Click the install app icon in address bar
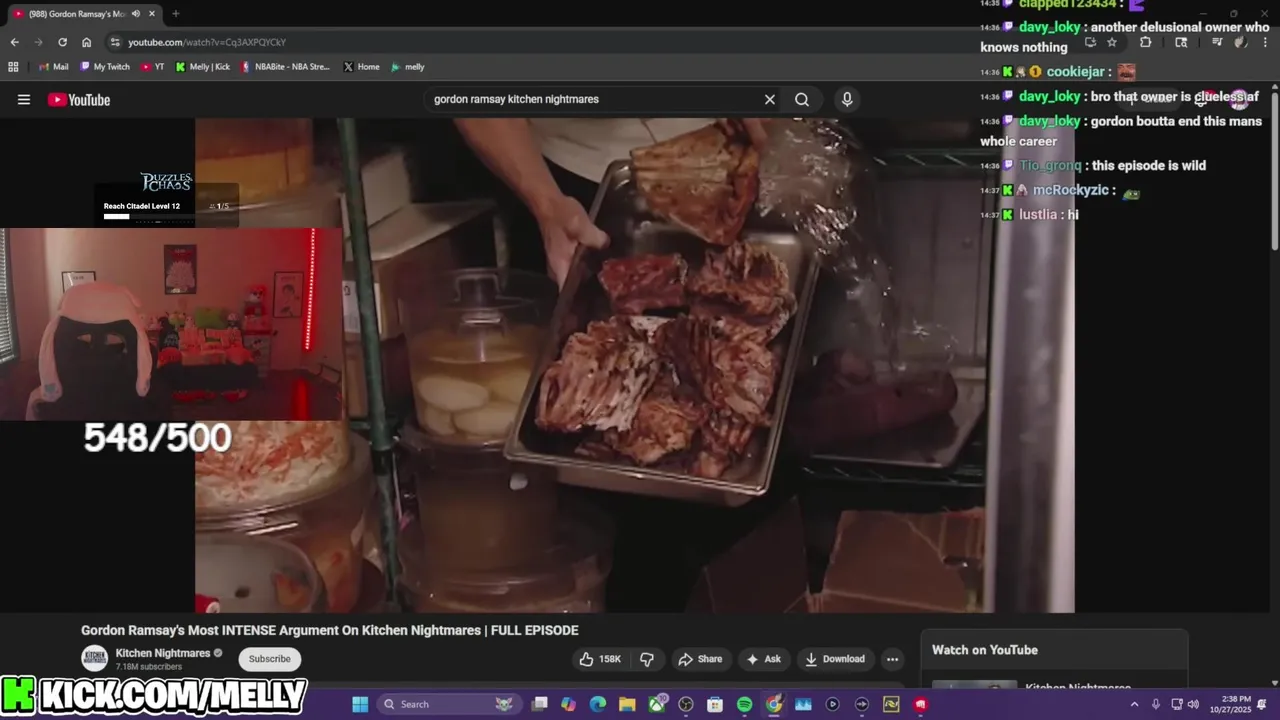Viewport: 1280px width, 720px height. [x=1090, y=42]
